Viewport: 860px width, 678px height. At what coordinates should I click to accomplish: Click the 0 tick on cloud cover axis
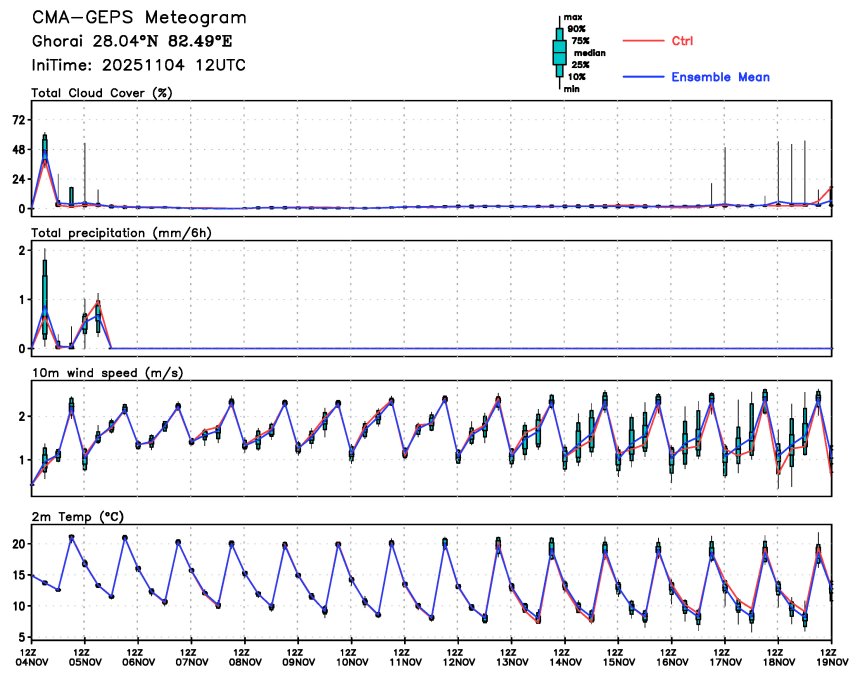pos(22,209)
